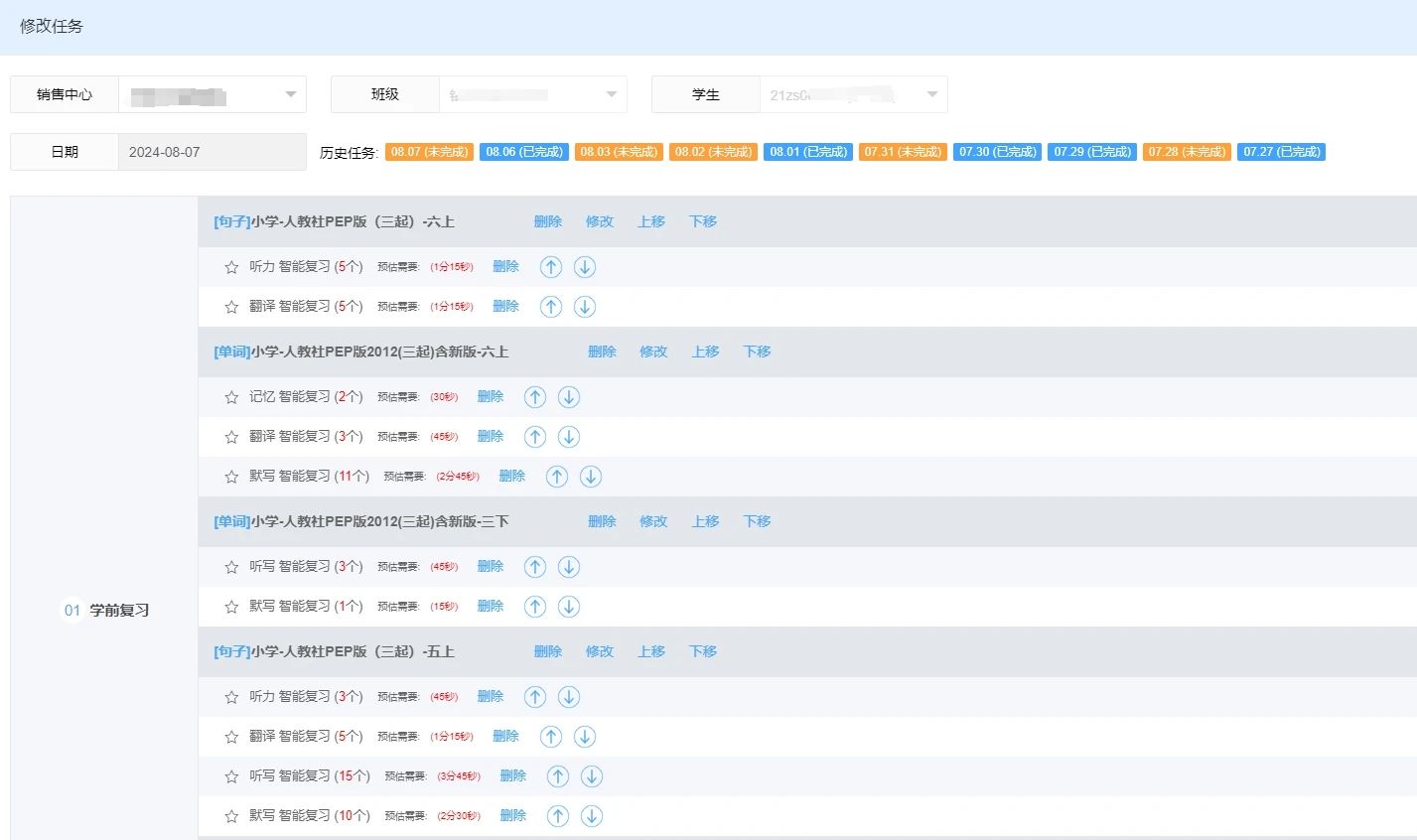Move up 默写 智能复习 (10个) row
Screen dimensions: 1417x840
[558, 816]
